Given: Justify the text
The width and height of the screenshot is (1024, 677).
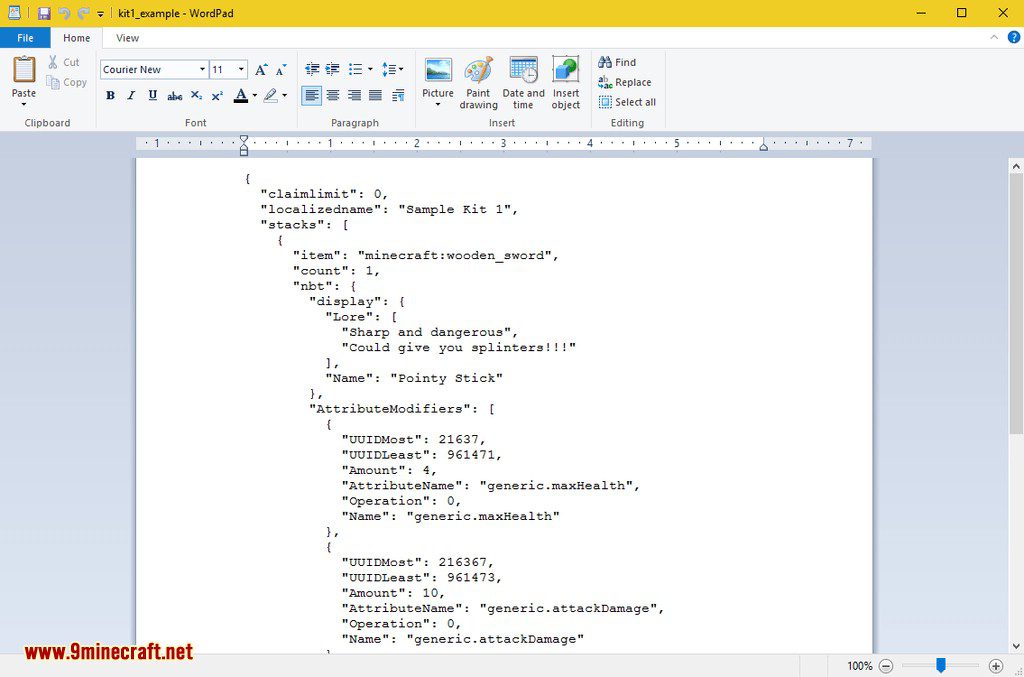Looking at the screenshot, I should pos(376,96).
